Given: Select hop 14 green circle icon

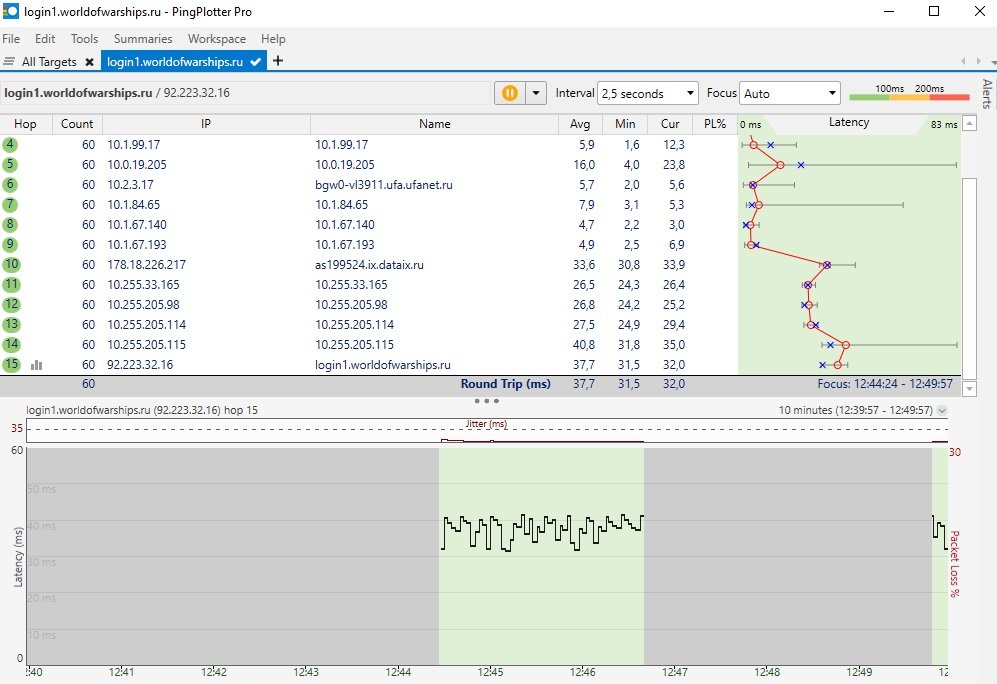Looking at the screenshot, I should pyautogui.click(x=11, y=345).
